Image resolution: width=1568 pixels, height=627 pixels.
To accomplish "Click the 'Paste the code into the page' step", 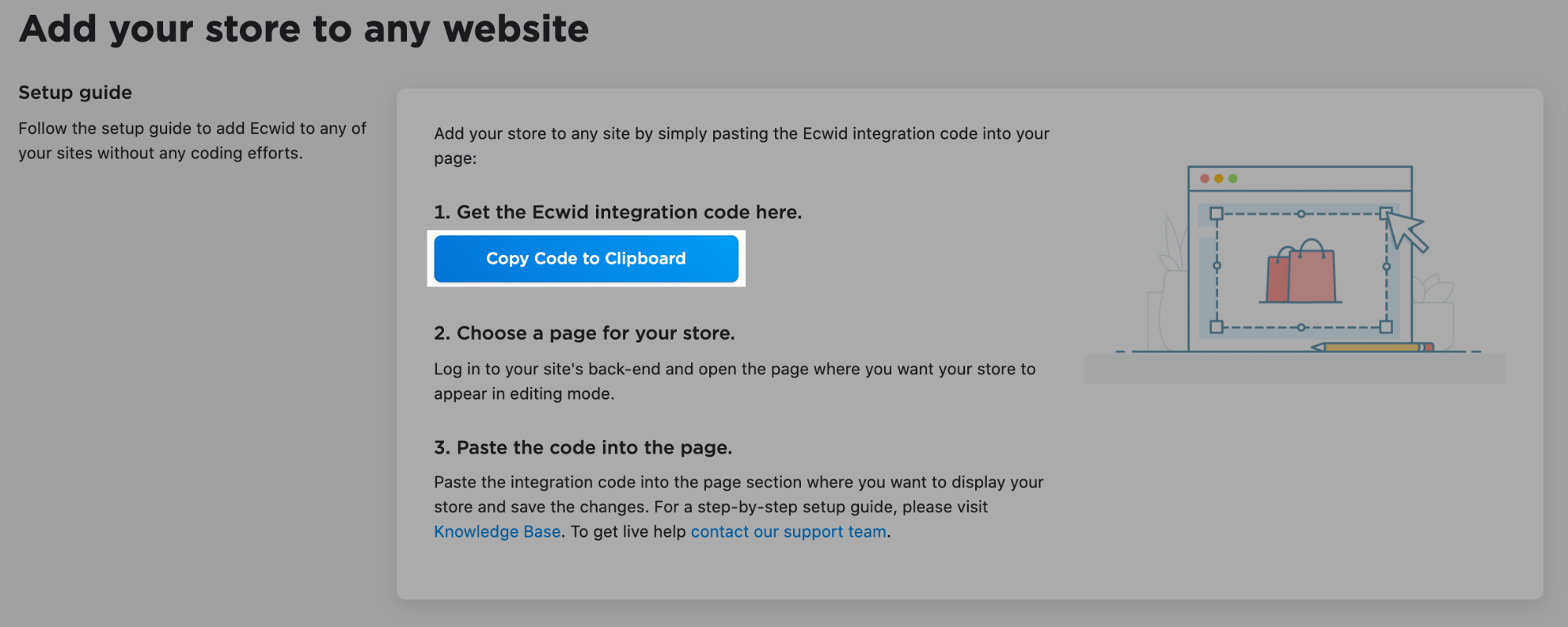I will (x=583, y=448).
